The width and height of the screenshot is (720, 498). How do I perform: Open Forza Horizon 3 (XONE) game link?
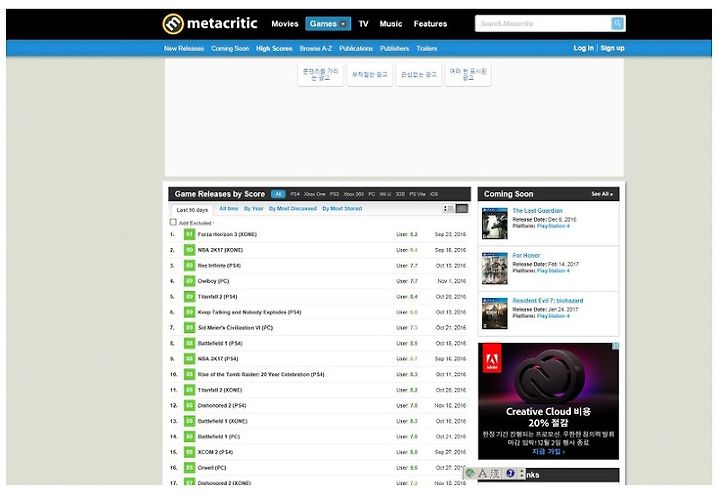[227, 235]
